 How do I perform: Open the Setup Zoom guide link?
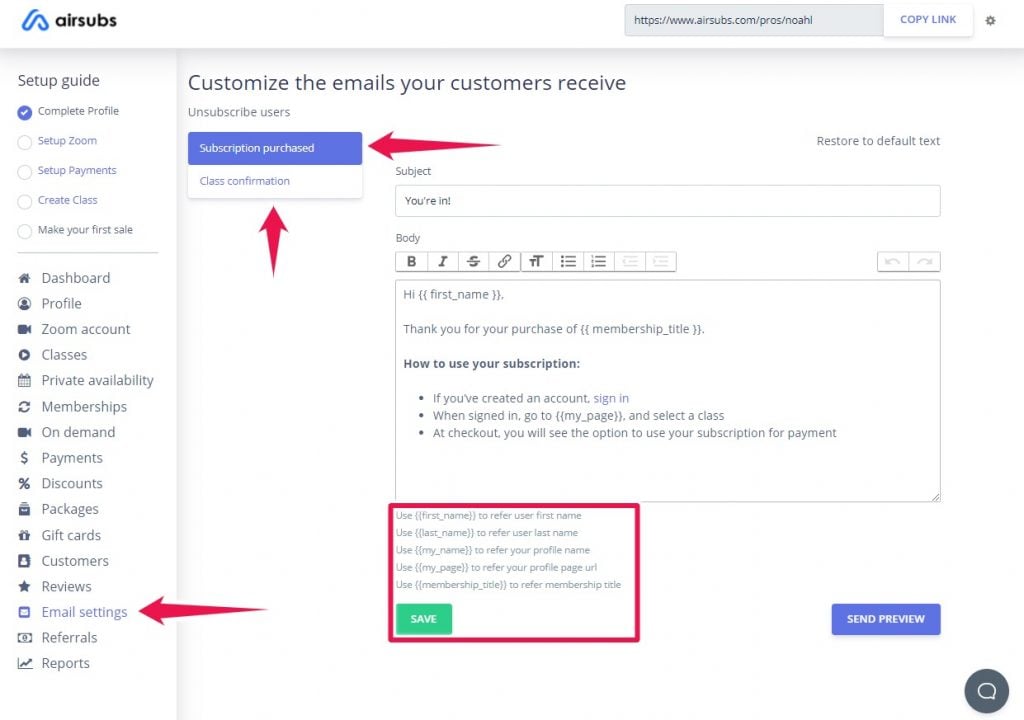click(x=67, y=140)
